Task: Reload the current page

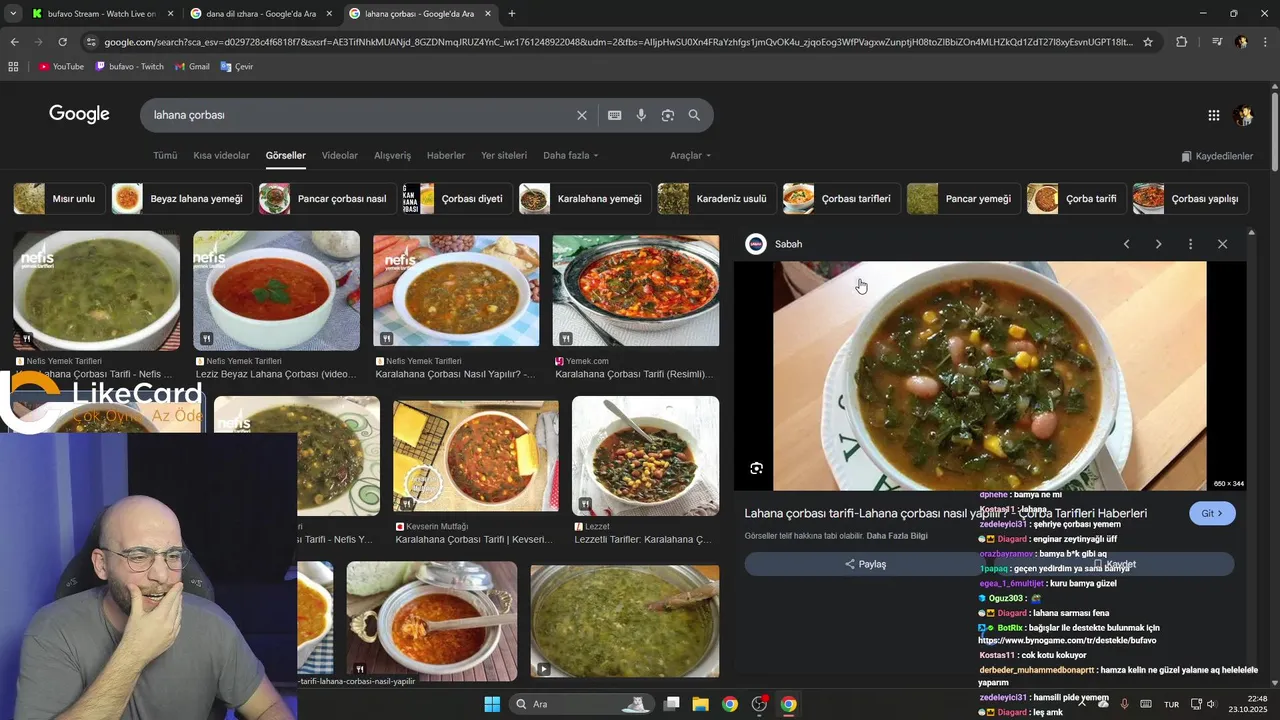Action: click(x=62, y=42)
